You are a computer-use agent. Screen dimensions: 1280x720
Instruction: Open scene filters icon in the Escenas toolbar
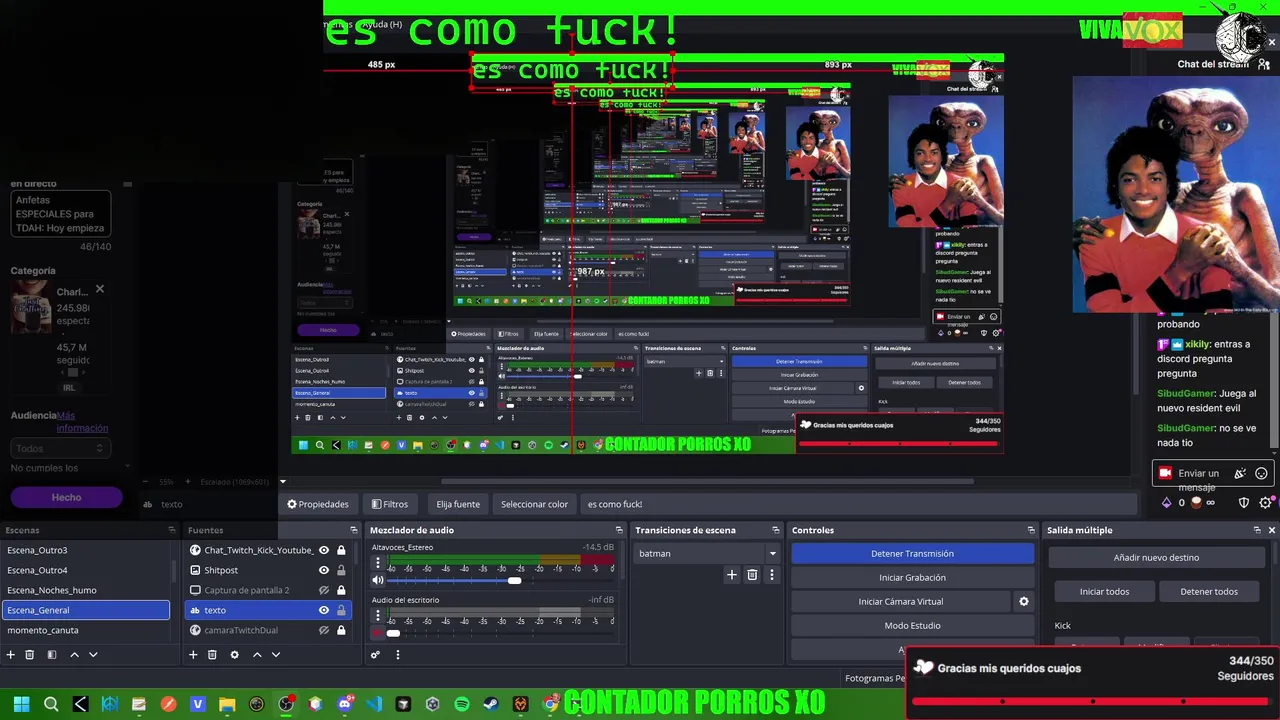coord(52,655)
